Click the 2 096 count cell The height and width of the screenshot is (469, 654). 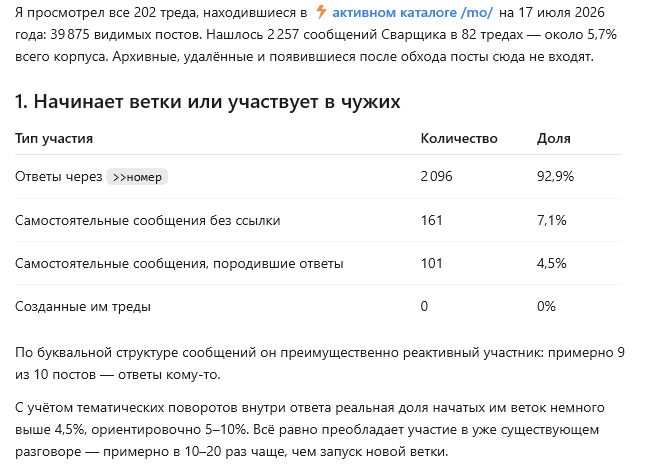tap(436, 177)
